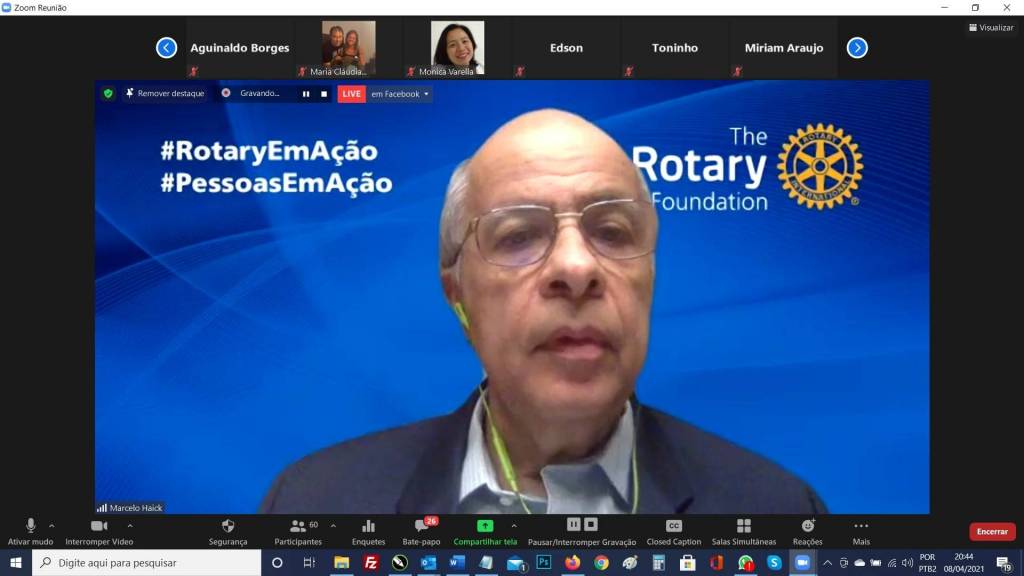Click Remover destaque button
Screen dimensions: 1024x576
[165, 94]
